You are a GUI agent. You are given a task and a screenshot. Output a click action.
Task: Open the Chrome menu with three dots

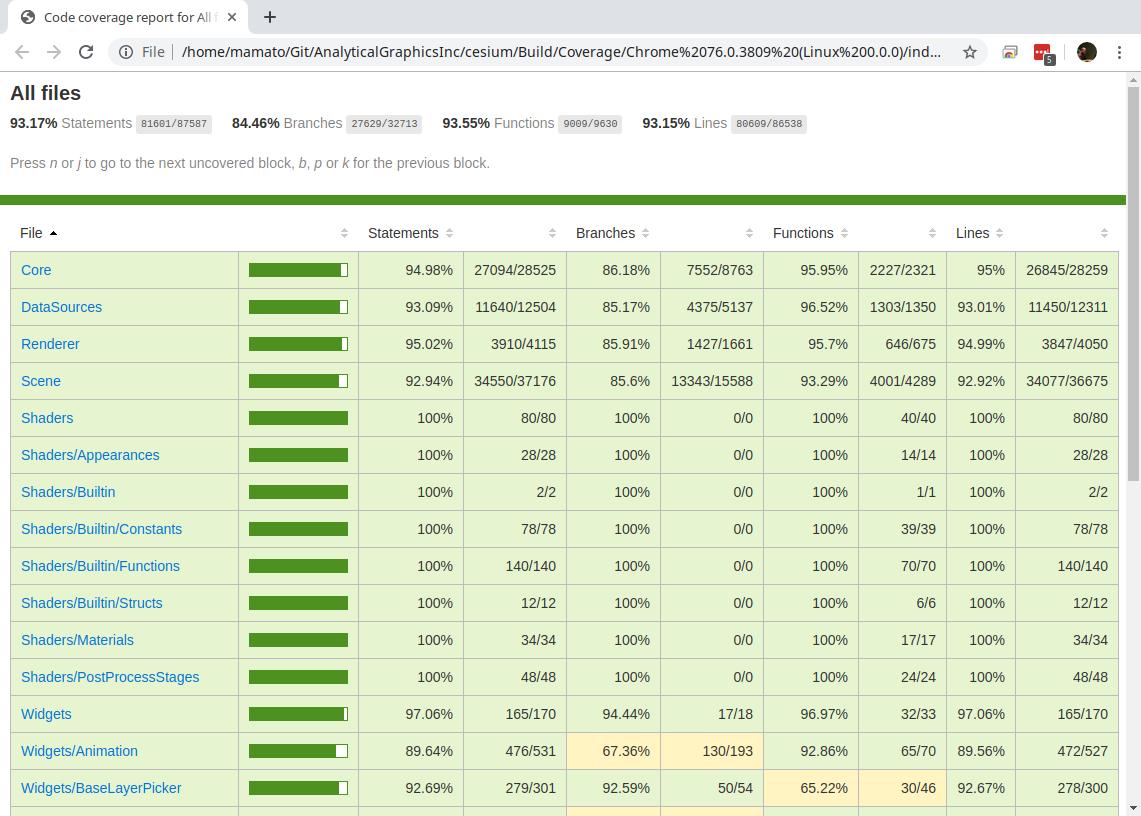click(1122, 52)
